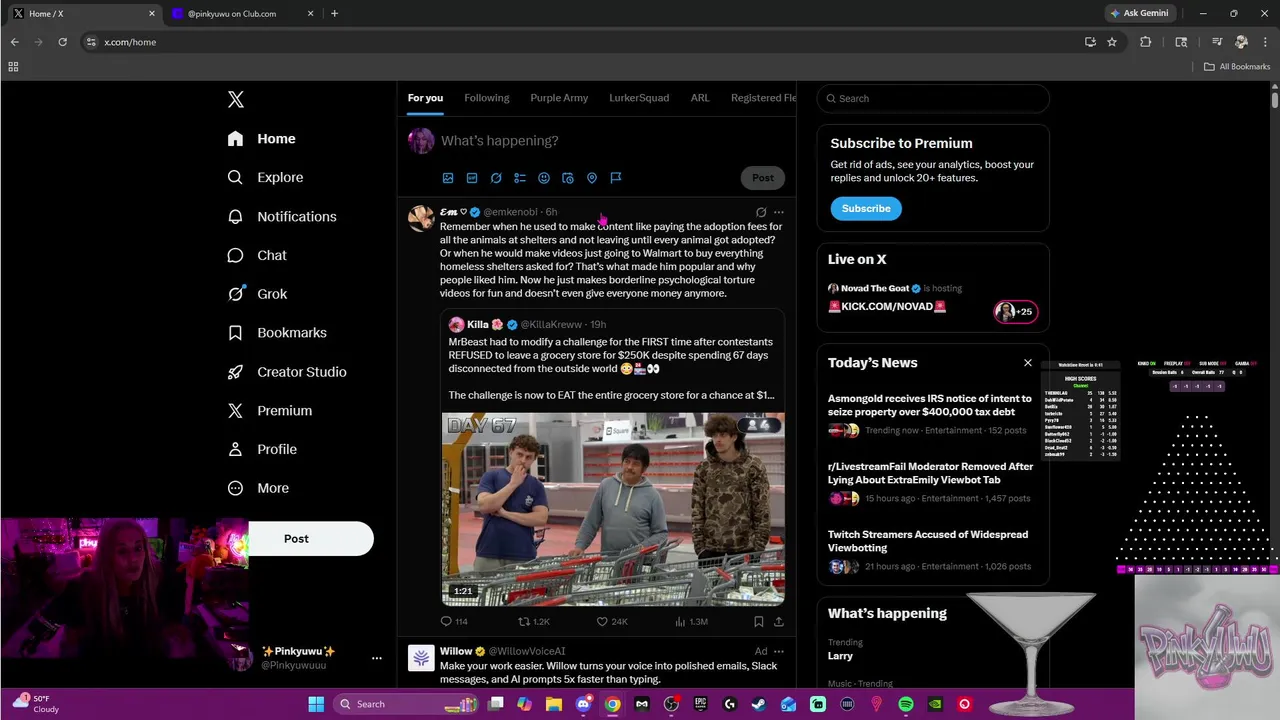
Task: Like the emkenobi post showing 24K
Action: click(612, 621)
